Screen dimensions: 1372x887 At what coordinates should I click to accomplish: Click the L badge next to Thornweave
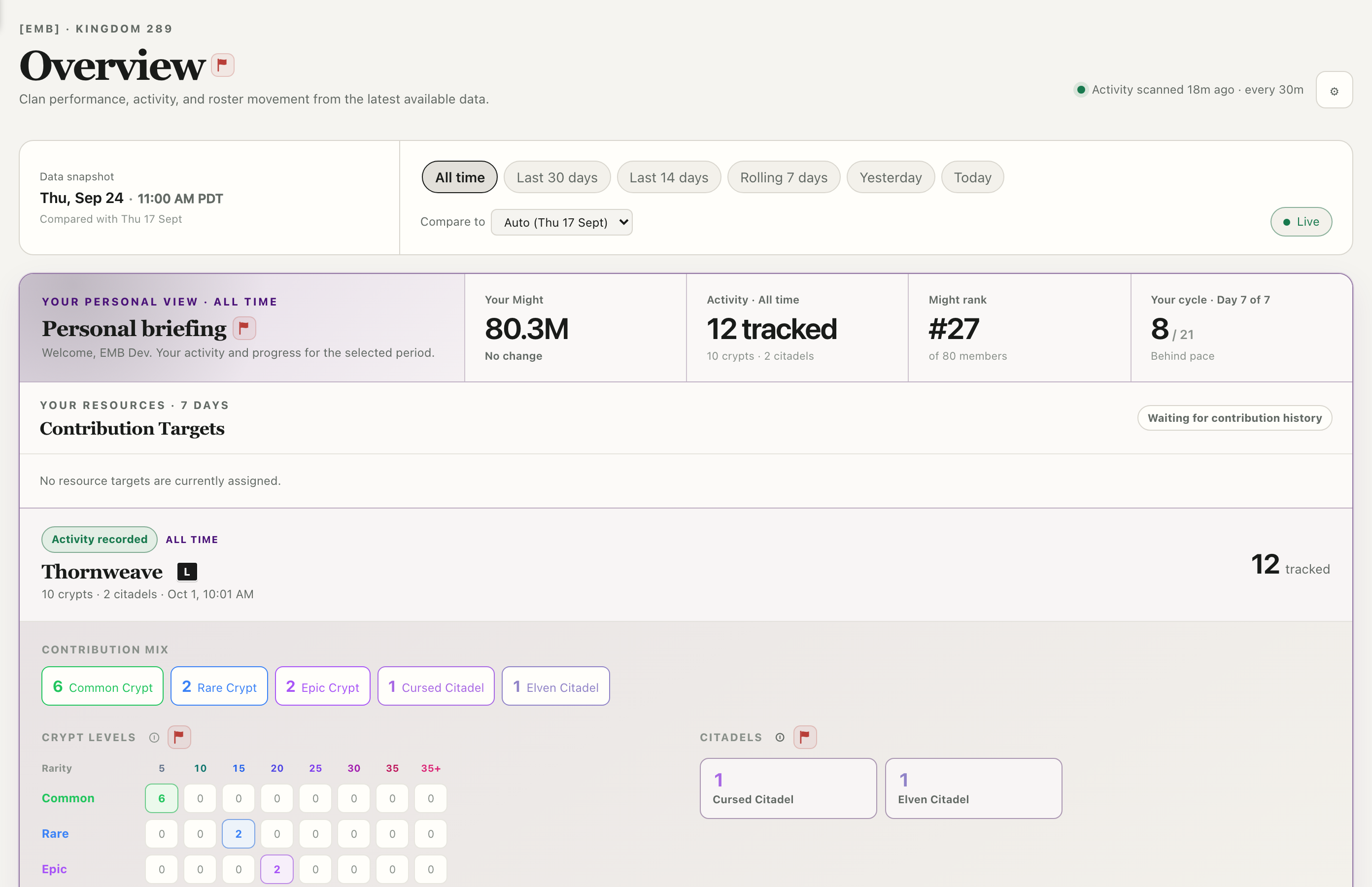tap(187, 572)
